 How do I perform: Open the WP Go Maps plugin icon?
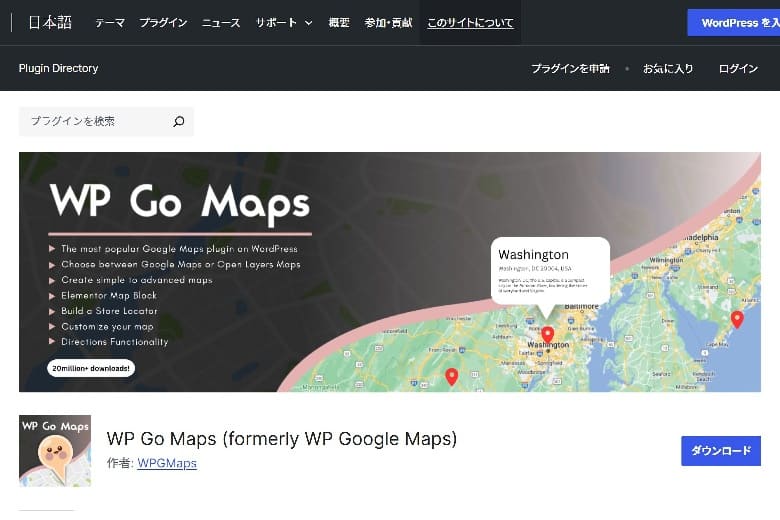55,450
